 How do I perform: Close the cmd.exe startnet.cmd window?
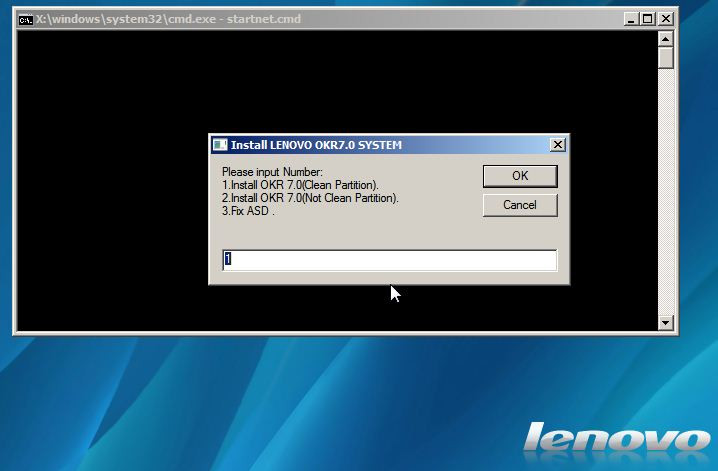(666, 19)
